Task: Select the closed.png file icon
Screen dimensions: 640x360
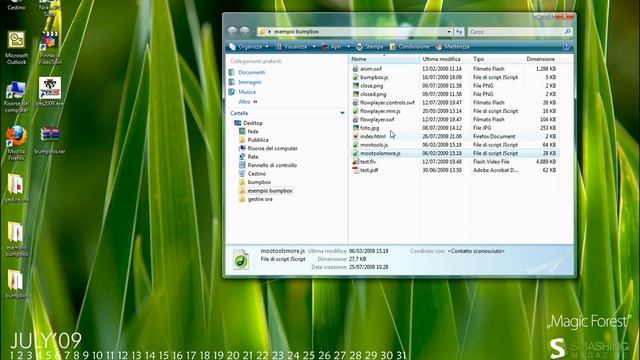Action: (356, 94)
